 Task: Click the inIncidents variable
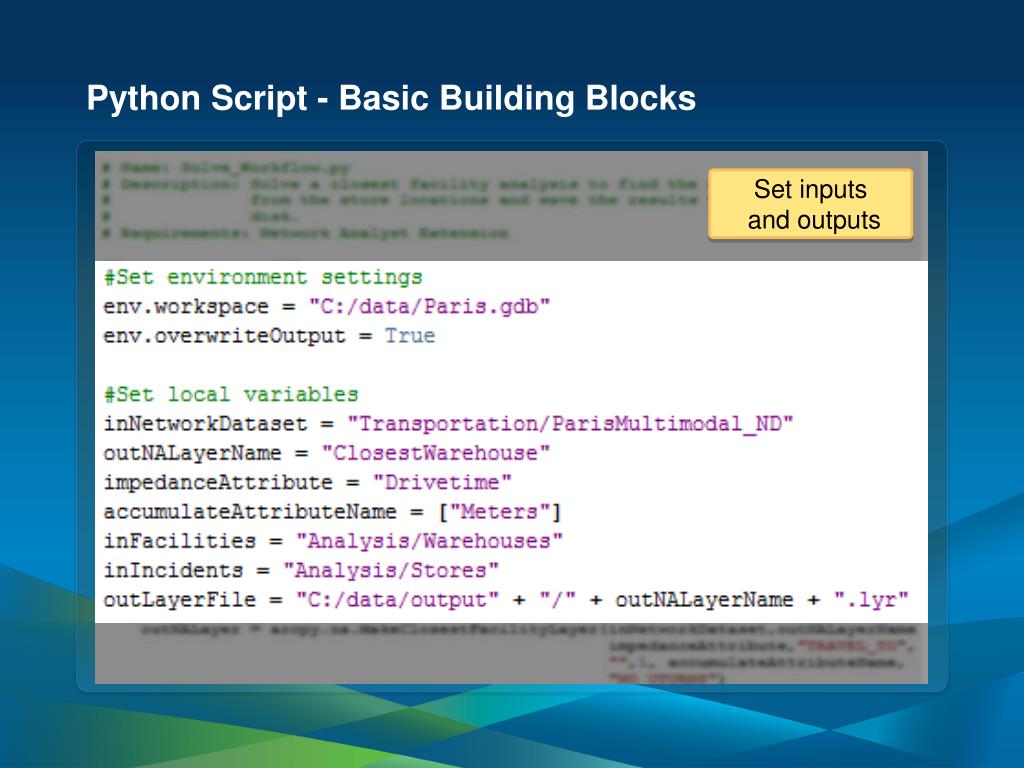point(173,571)
